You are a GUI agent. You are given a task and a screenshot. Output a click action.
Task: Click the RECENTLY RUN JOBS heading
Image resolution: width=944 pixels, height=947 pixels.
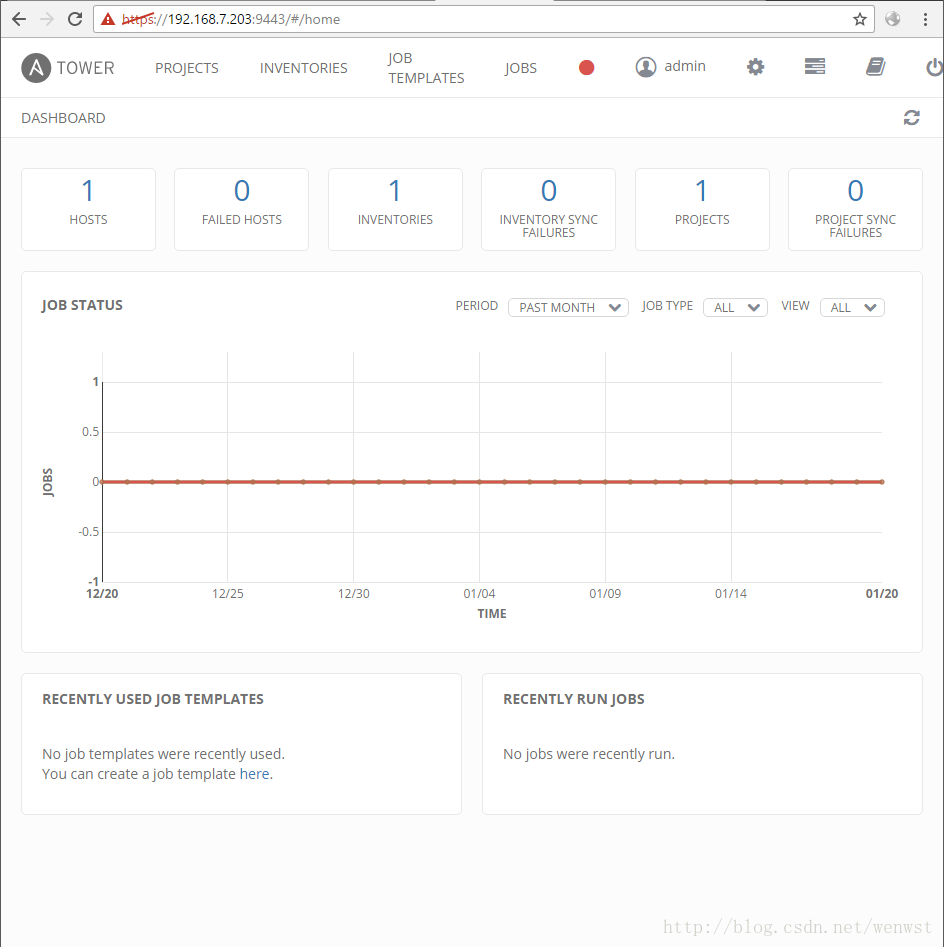coord(574,699)
